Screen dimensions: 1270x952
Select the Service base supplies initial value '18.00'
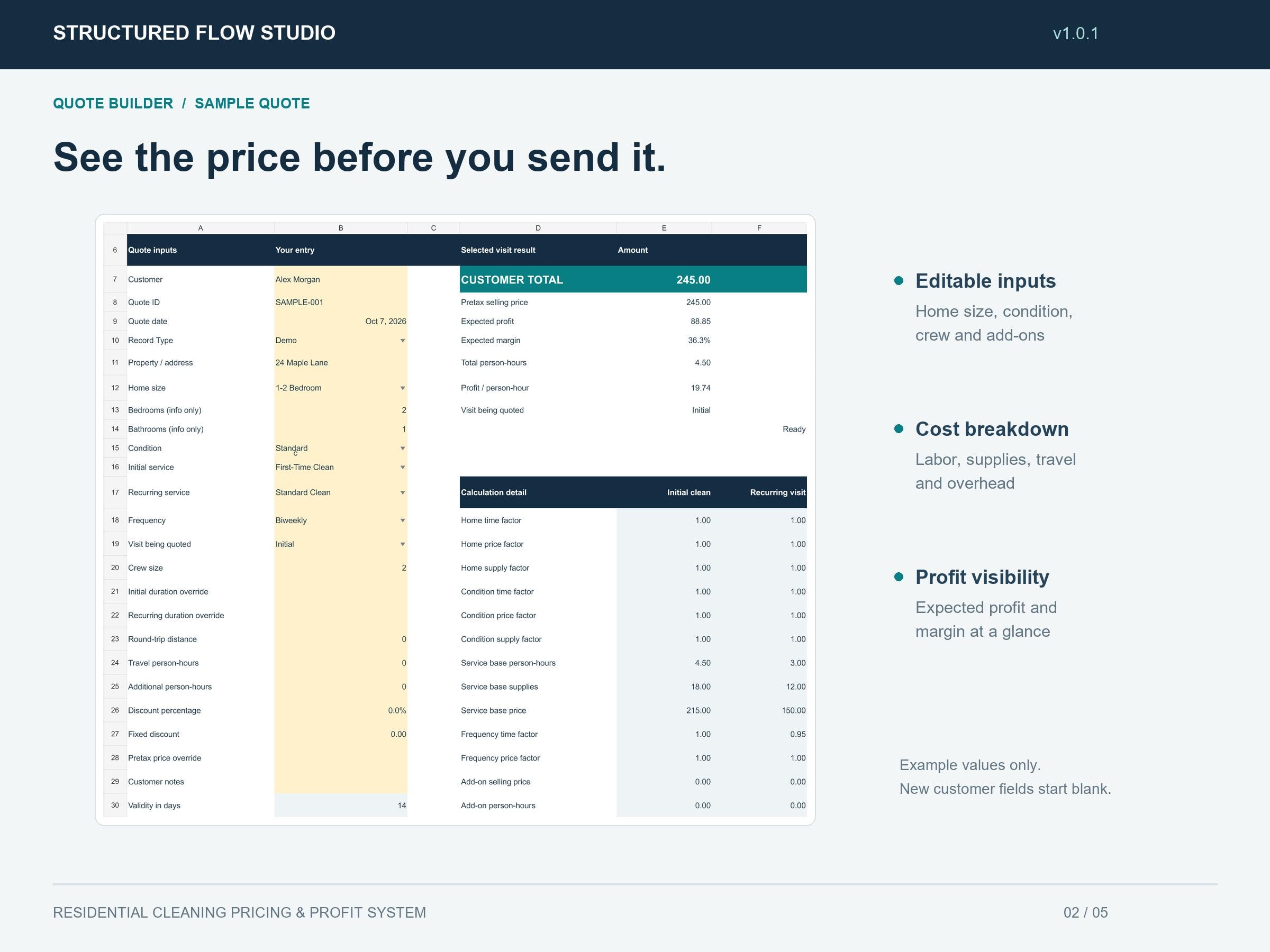(701, 687)
